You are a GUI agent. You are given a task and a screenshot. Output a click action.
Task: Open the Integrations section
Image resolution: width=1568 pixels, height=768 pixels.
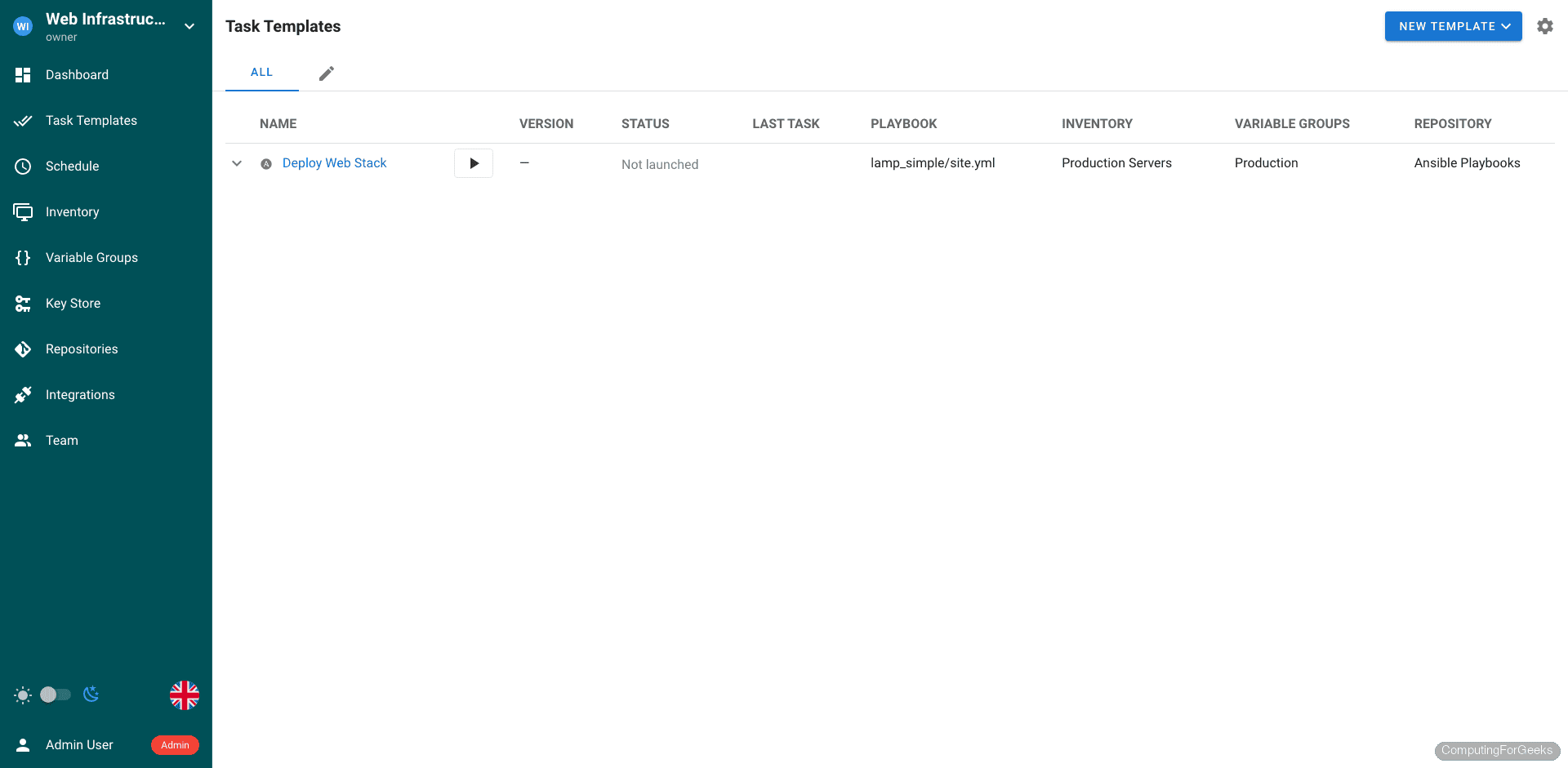pos(80,394)
